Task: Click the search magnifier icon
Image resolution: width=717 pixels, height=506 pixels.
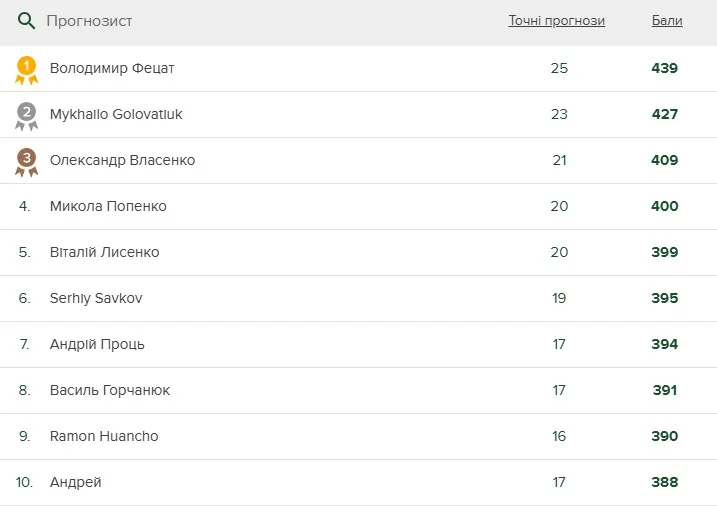Action: [x=27, y=21]
